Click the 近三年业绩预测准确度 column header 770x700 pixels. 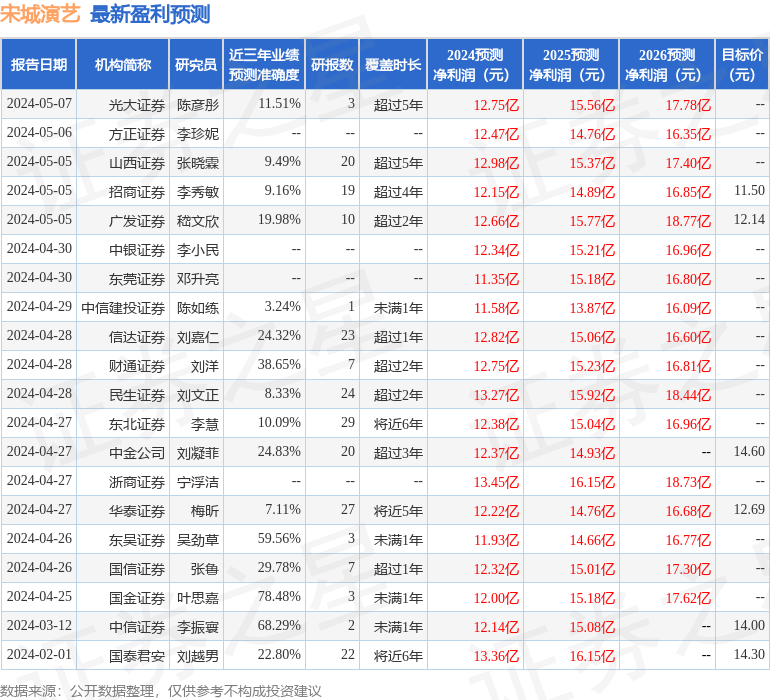click(x=264, y=64)
